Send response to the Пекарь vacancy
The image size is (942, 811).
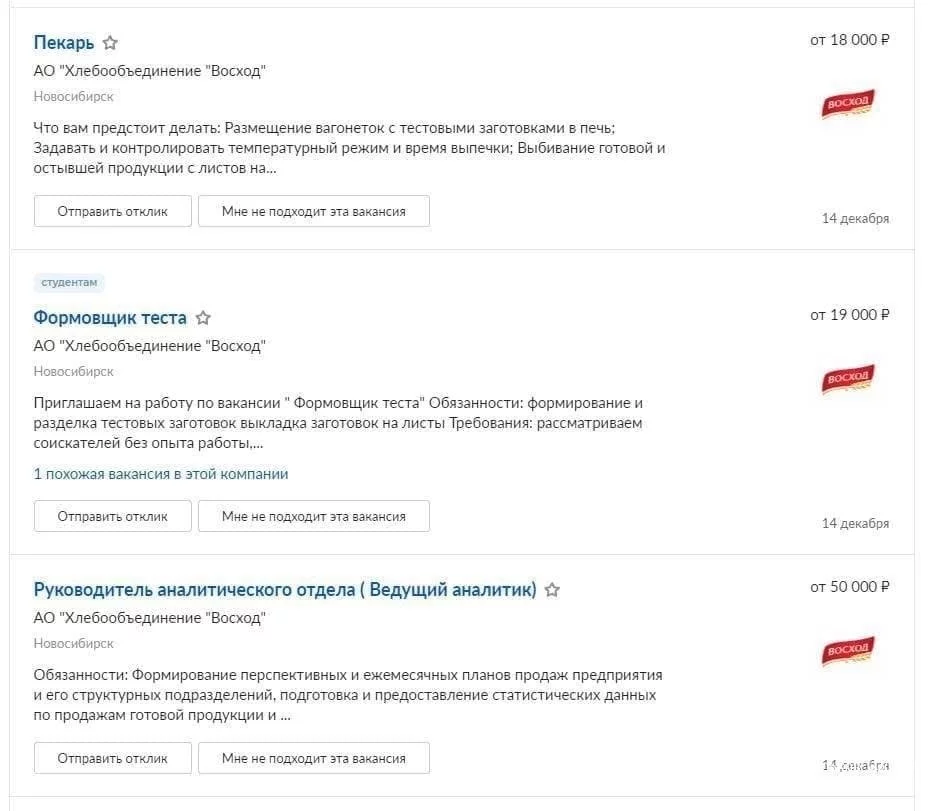tap(112, 211)
